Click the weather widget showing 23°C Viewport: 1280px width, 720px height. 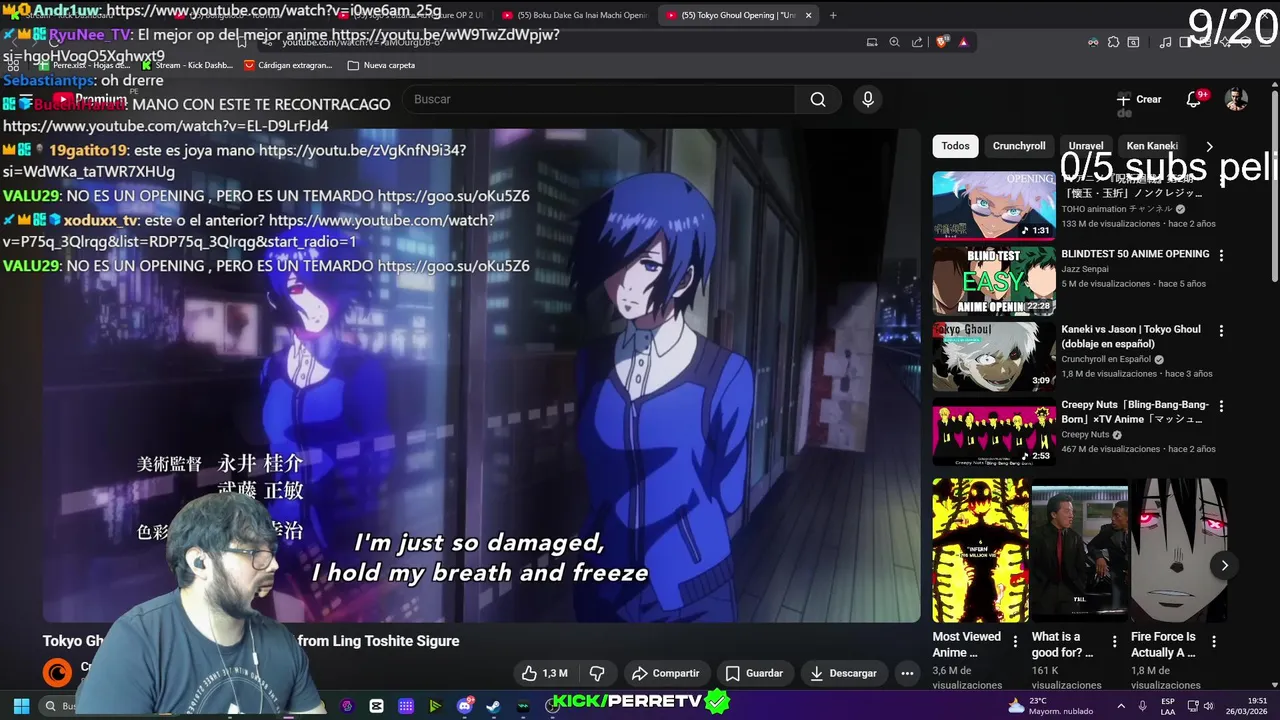coord(1050,706)
